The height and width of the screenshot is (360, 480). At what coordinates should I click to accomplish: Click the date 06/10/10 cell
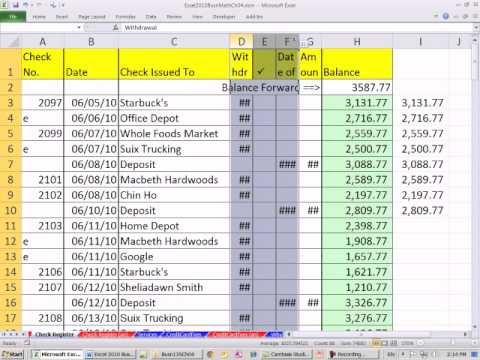(91, 211)
